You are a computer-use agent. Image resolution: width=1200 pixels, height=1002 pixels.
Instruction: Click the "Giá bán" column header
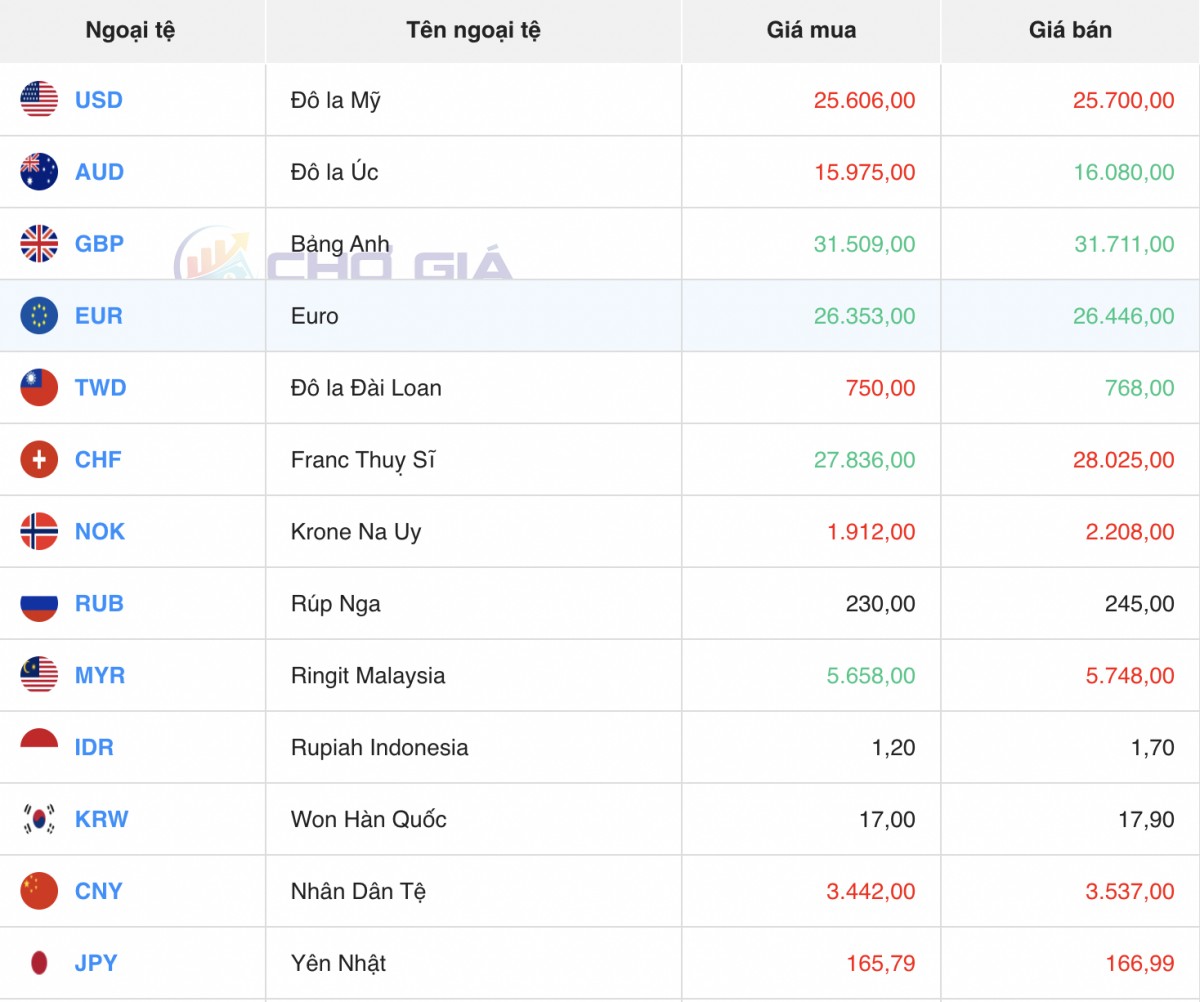pyautogui.click(x=1070, y=30)
